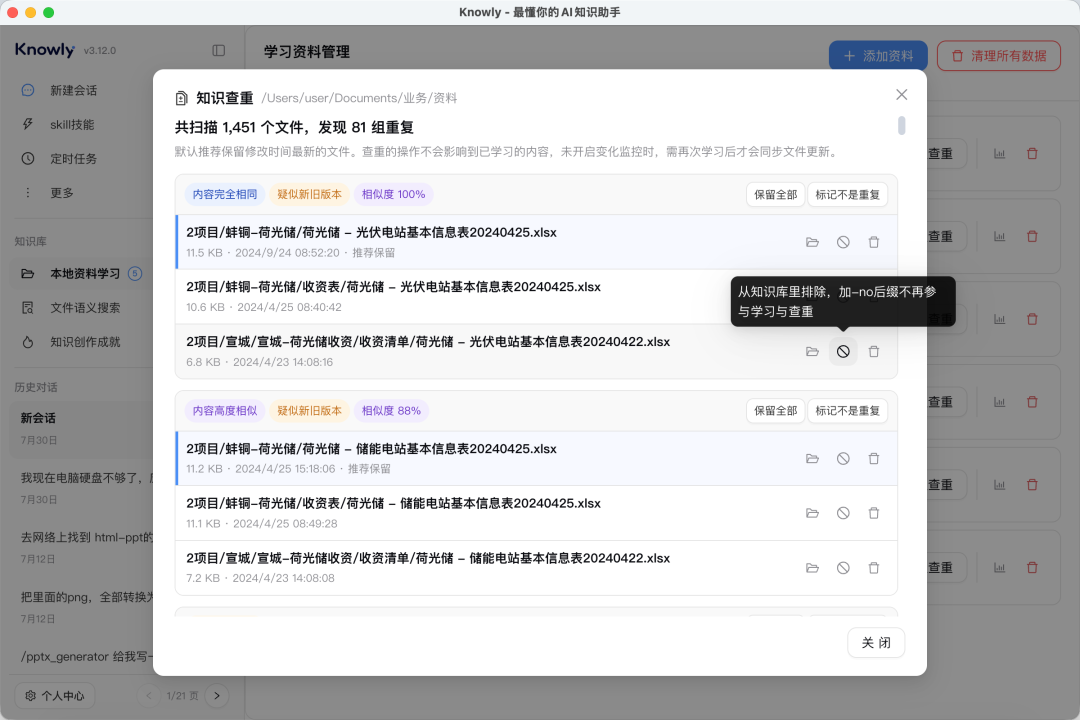
Task: Click 标记不是重复 for the 100% similarity group
Action: (847, 194)
